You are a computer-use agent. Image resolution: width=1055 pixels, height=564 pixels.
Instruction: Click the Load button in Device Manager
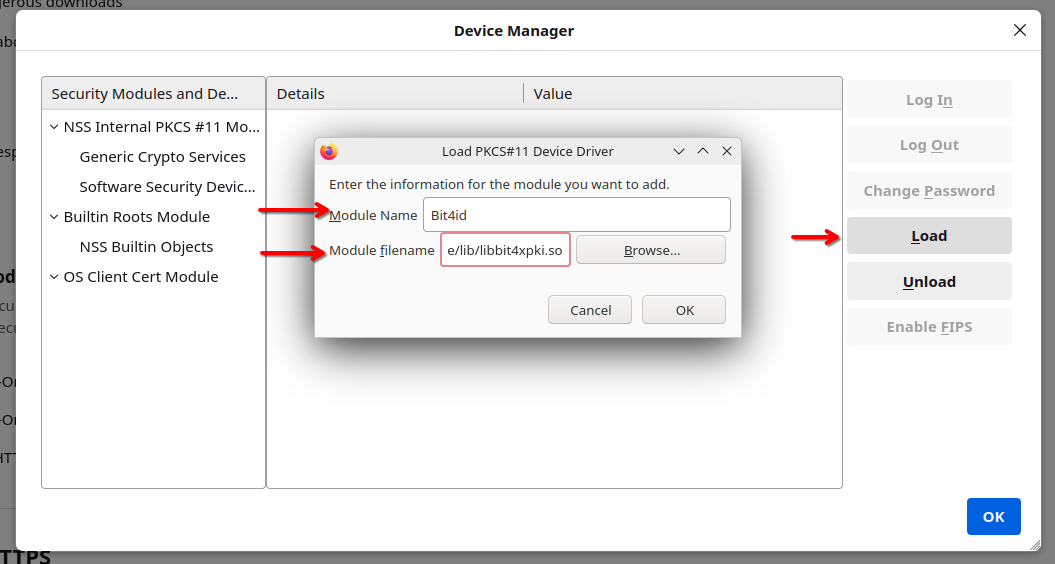[929, 236]
